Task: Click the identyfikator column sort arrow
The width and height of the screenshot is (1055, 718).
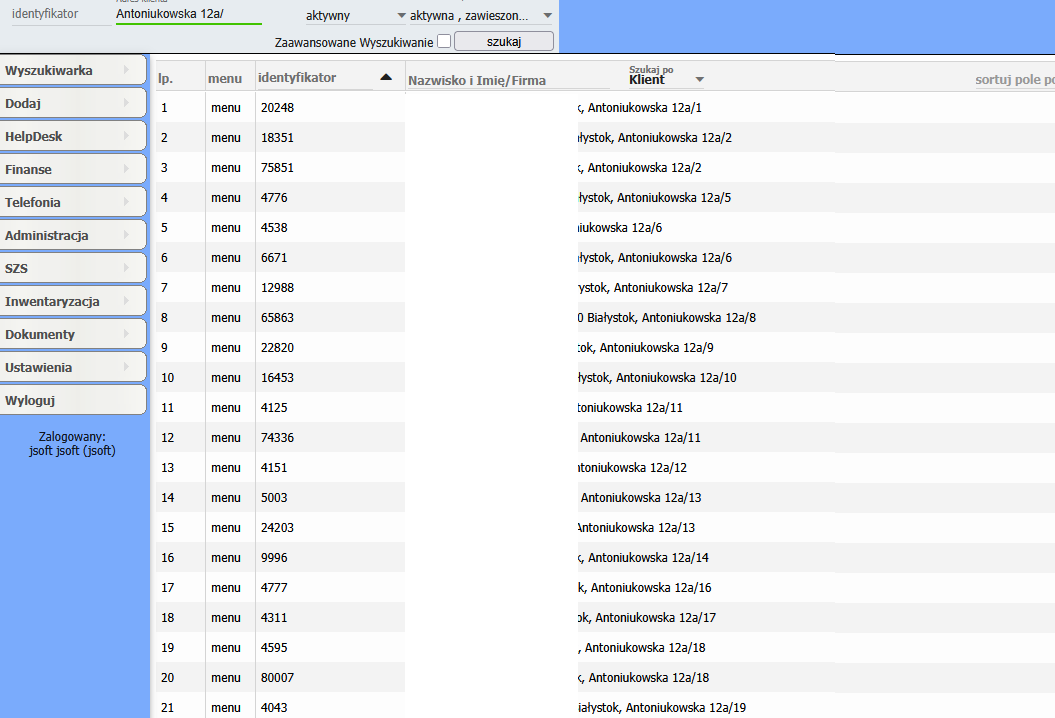Action: click(x=386, y=77)
